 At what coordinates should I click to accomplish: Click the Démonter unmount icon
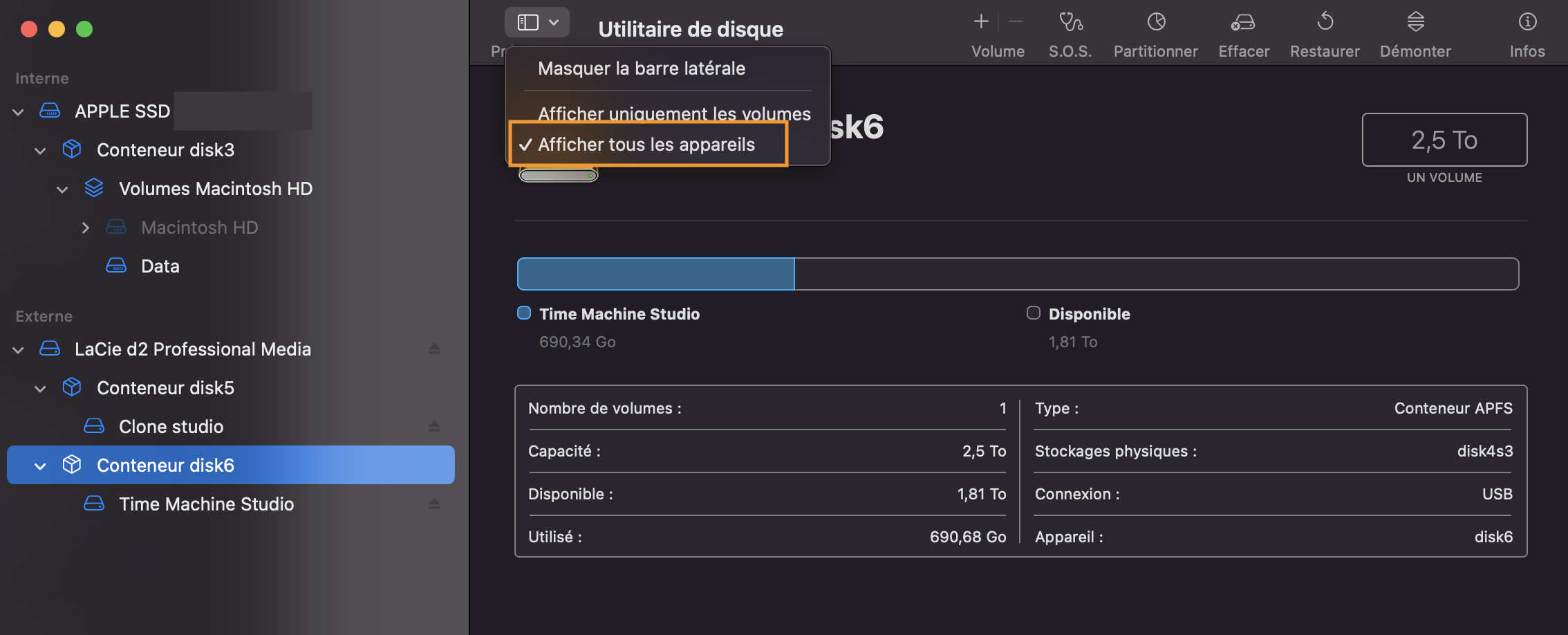pos(1415,23)
